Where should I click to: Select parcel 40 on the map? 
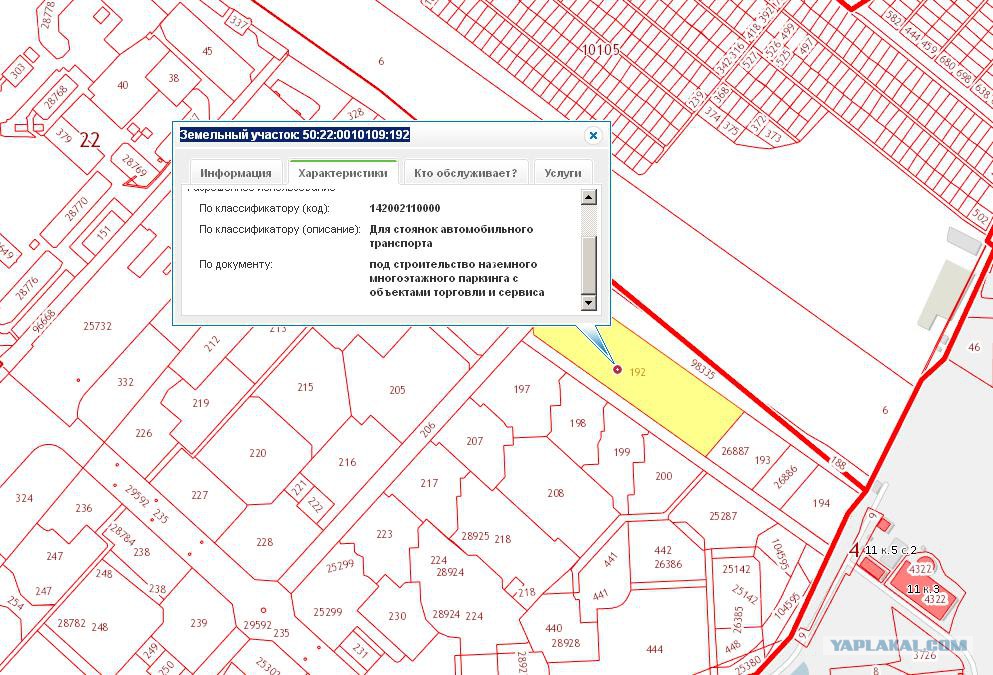123,85
